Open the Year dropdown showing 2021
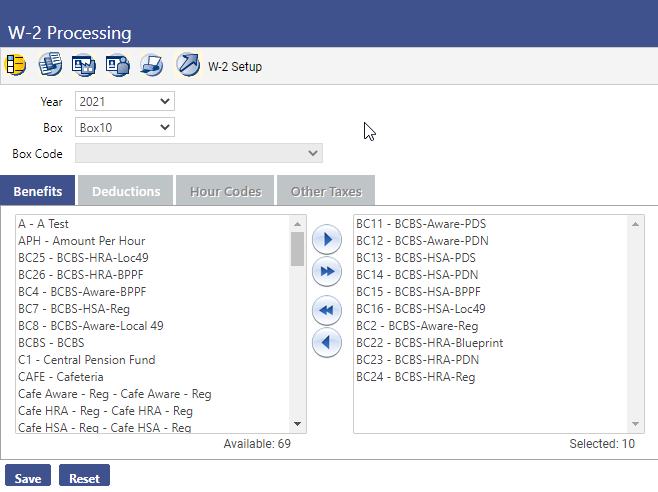Screen dimensions: 658x492 pos(125,101)
